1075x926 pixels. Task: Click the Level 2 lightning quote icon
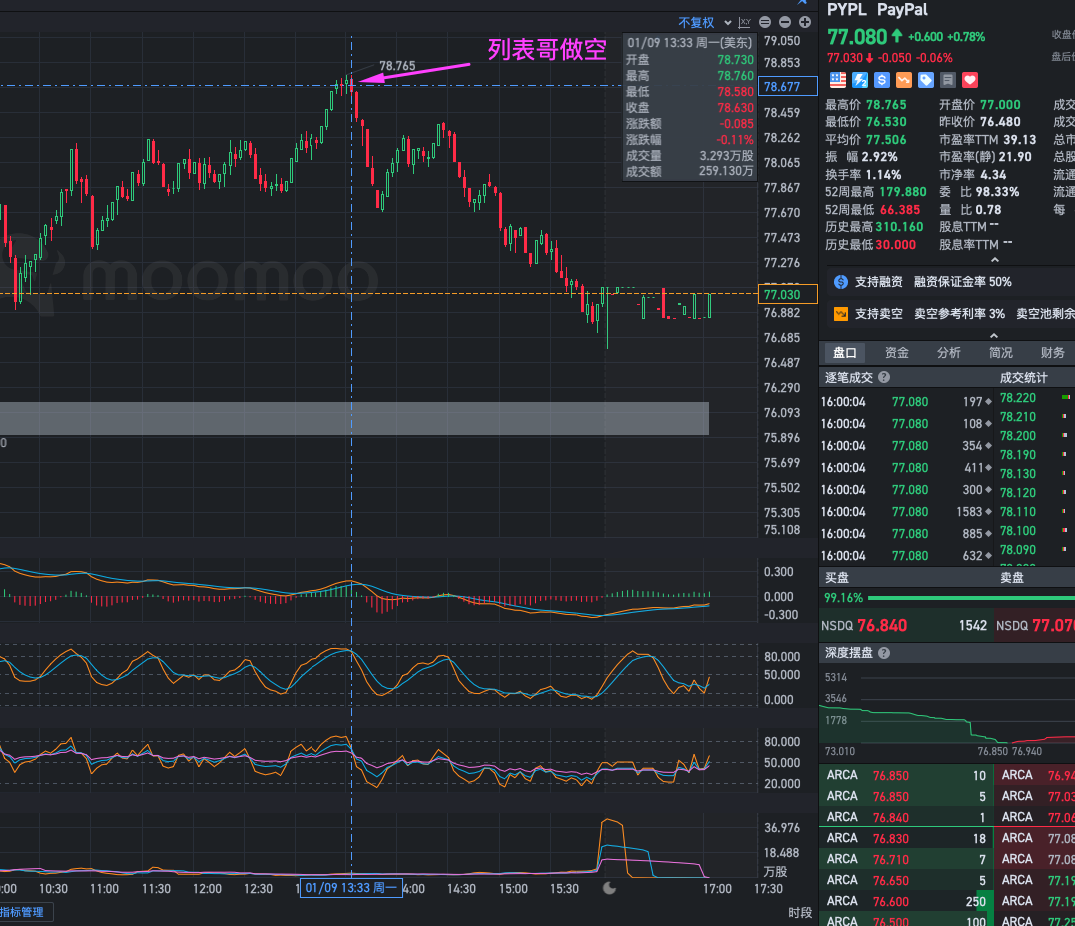pyautogui.click(x=860, y=80)
